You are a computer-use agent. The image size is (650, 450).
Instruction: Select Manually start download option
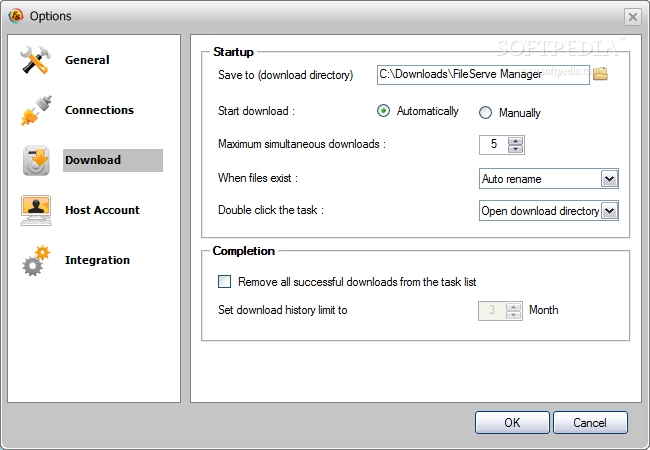click(x=485, y=113)
